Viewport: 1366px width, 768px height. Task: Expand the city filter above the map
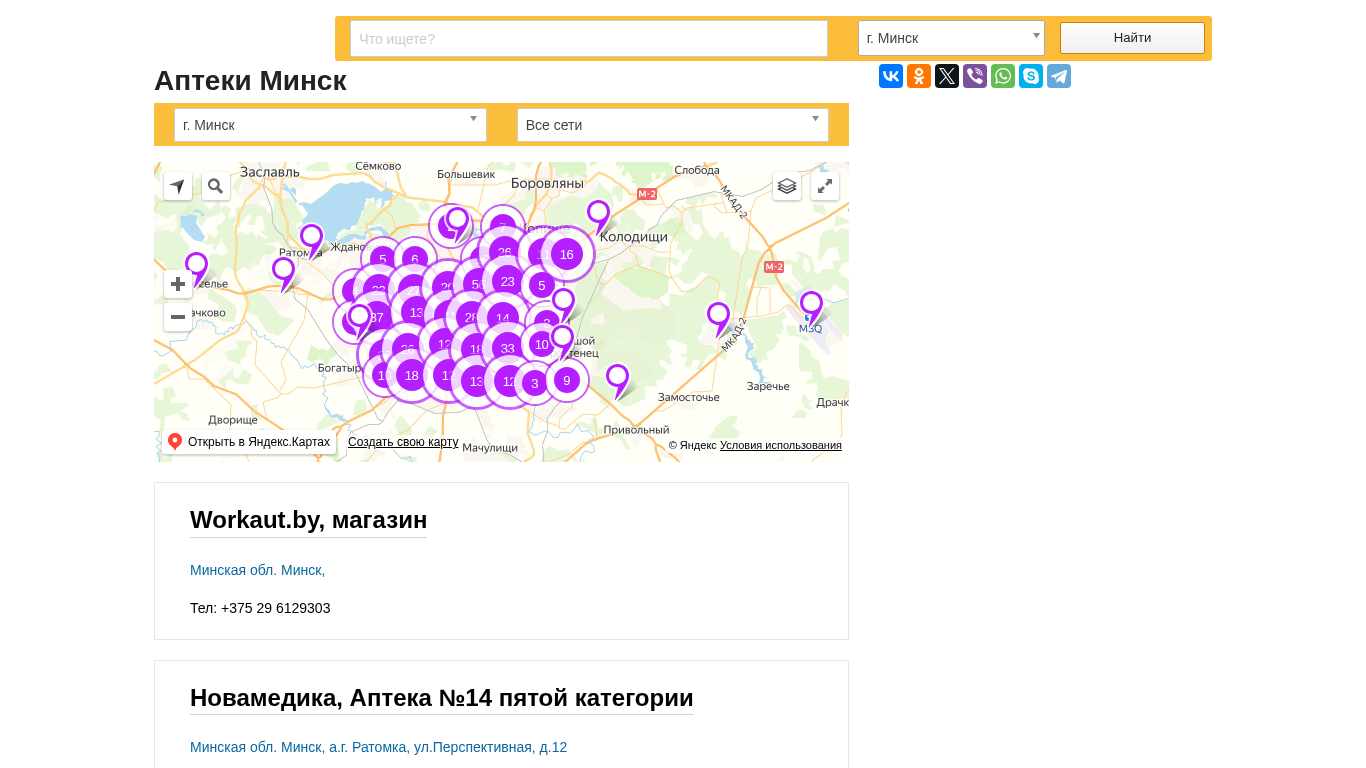tap(330, 125)
